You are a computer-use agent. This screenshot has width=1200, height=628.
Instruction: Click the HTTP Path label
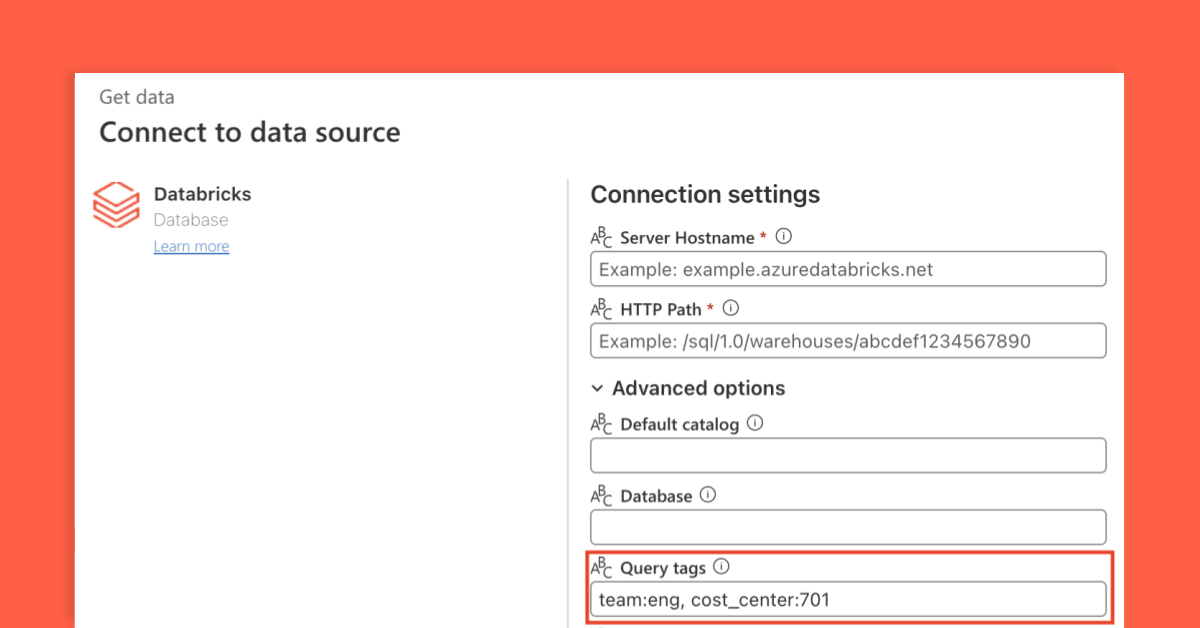pyautogui.click(x=661, y=309)
